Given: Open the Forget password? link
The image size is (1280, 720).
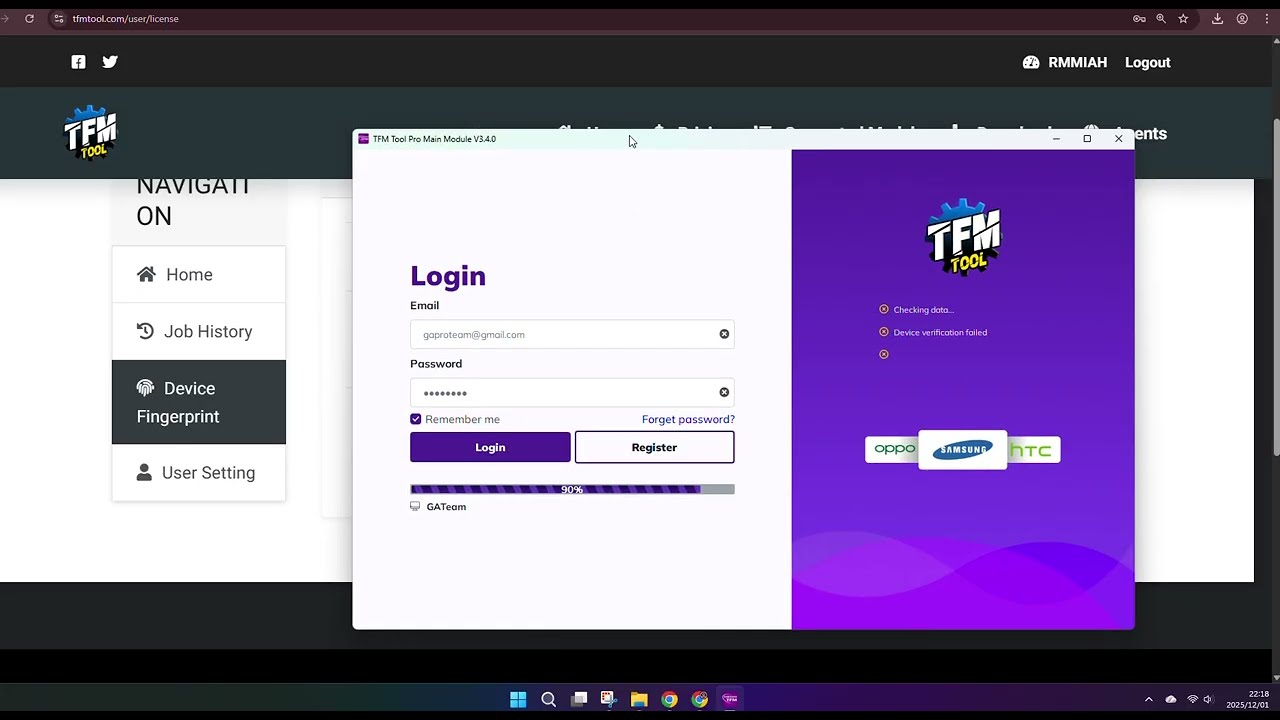Looking at the screenshot, I should tap(688, 419).
